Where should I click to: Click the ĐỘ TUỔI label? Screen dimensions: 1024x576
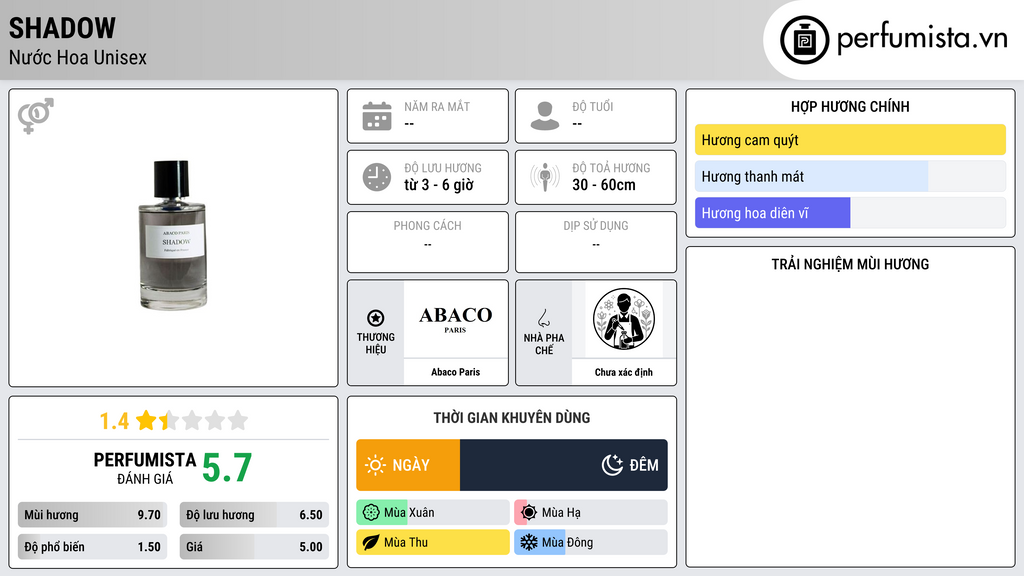click(592, 106)
